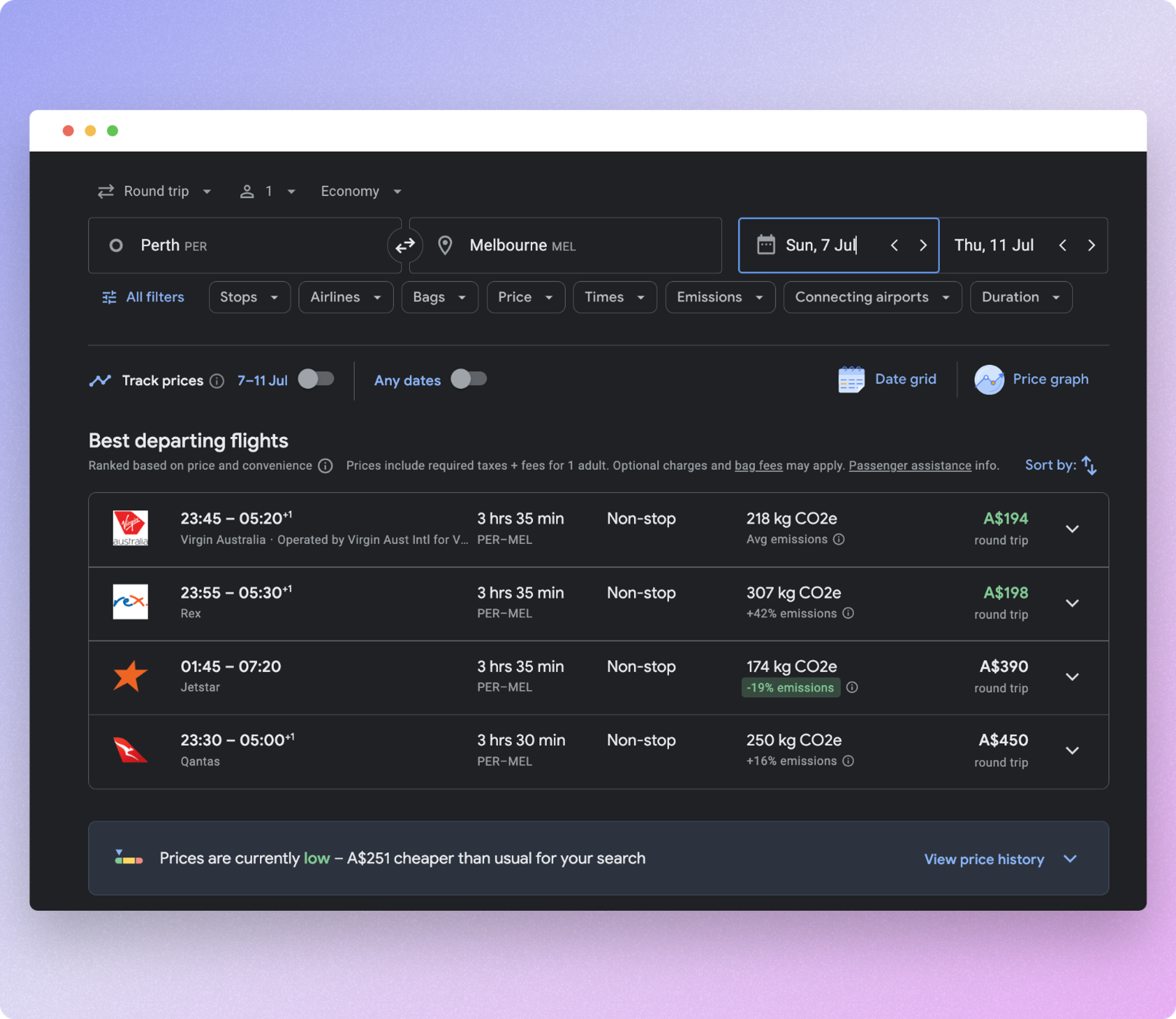The width and height of the screenshot is (1176, 1019).
Task: Toggle Any dates price tracking
Action: pyautogui.click(x=469, y=379)
